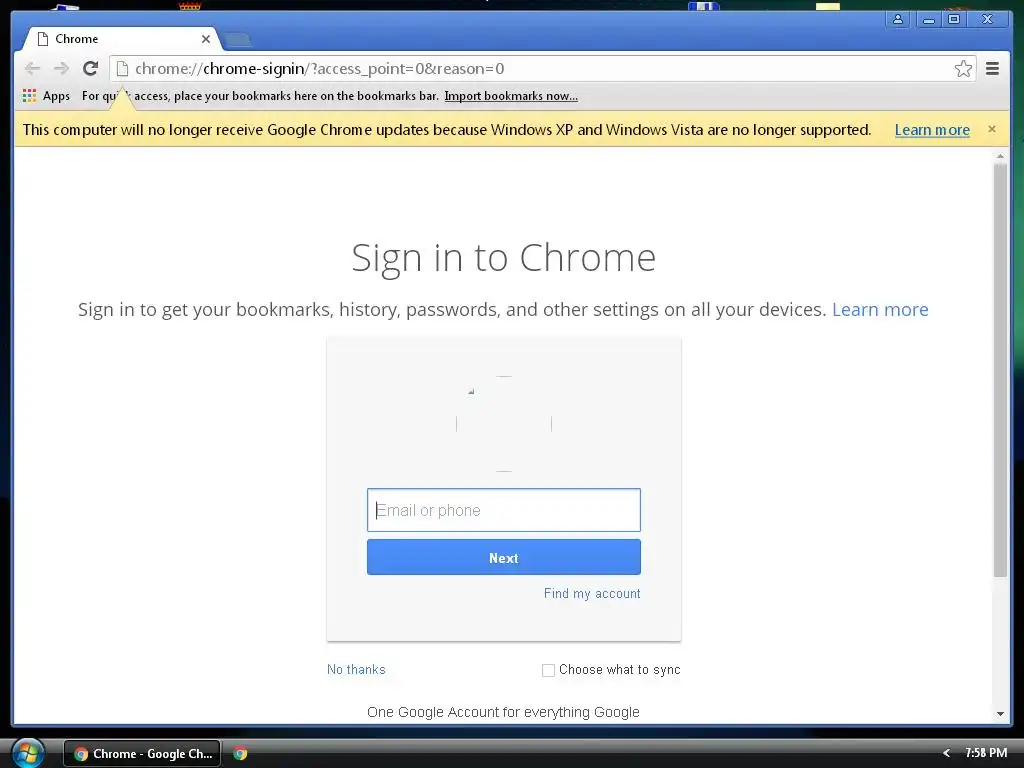Click the 7:58 PM taskbar clock
The width and height of the screenshot is (1024, 768).
click(x=985, y=753)
